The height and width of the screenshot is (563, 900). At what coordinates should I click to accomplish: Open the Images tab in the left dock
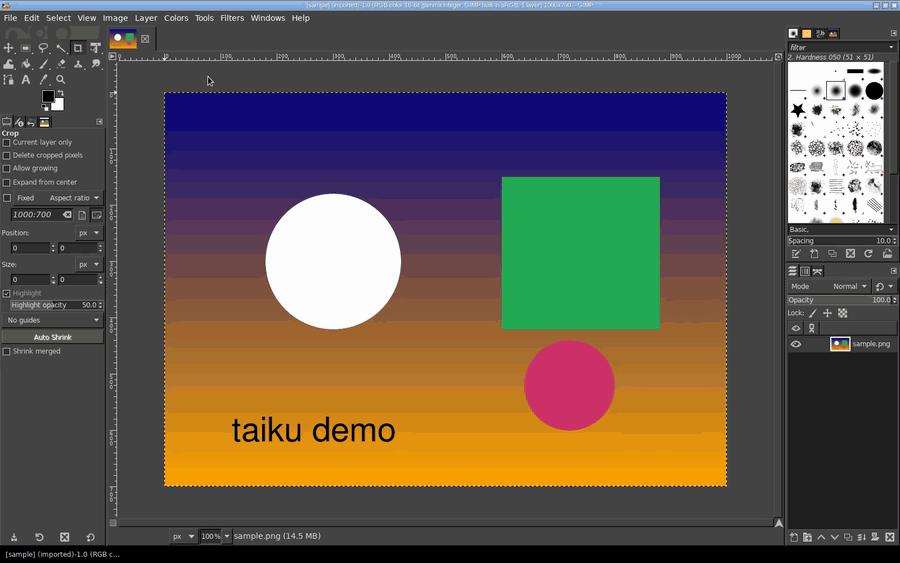(x=44, y=122)
